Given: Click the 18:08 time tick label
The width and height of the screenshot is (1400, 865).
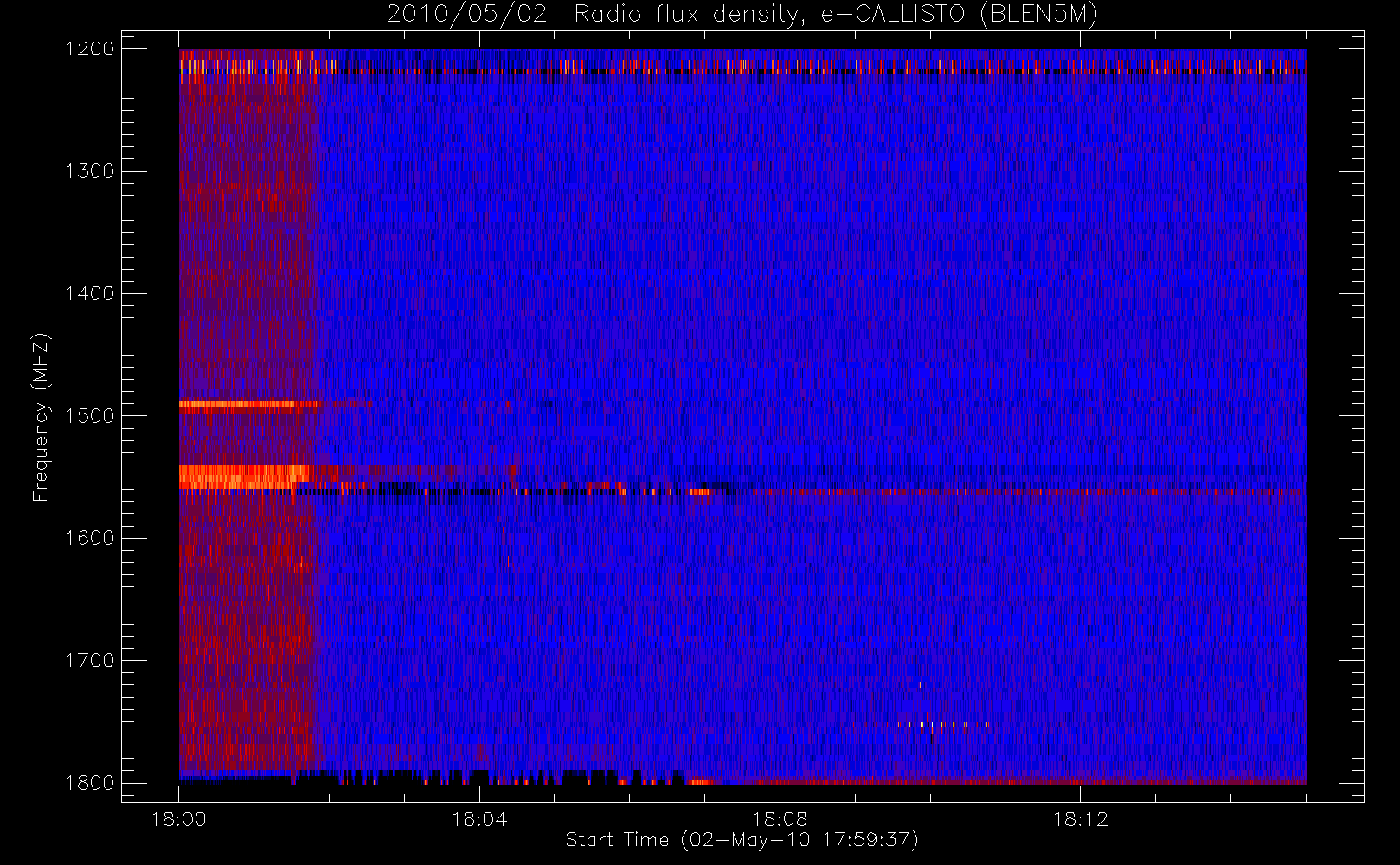Looking at the screenshot, I should pyautogui.click(x=780, y=819).
